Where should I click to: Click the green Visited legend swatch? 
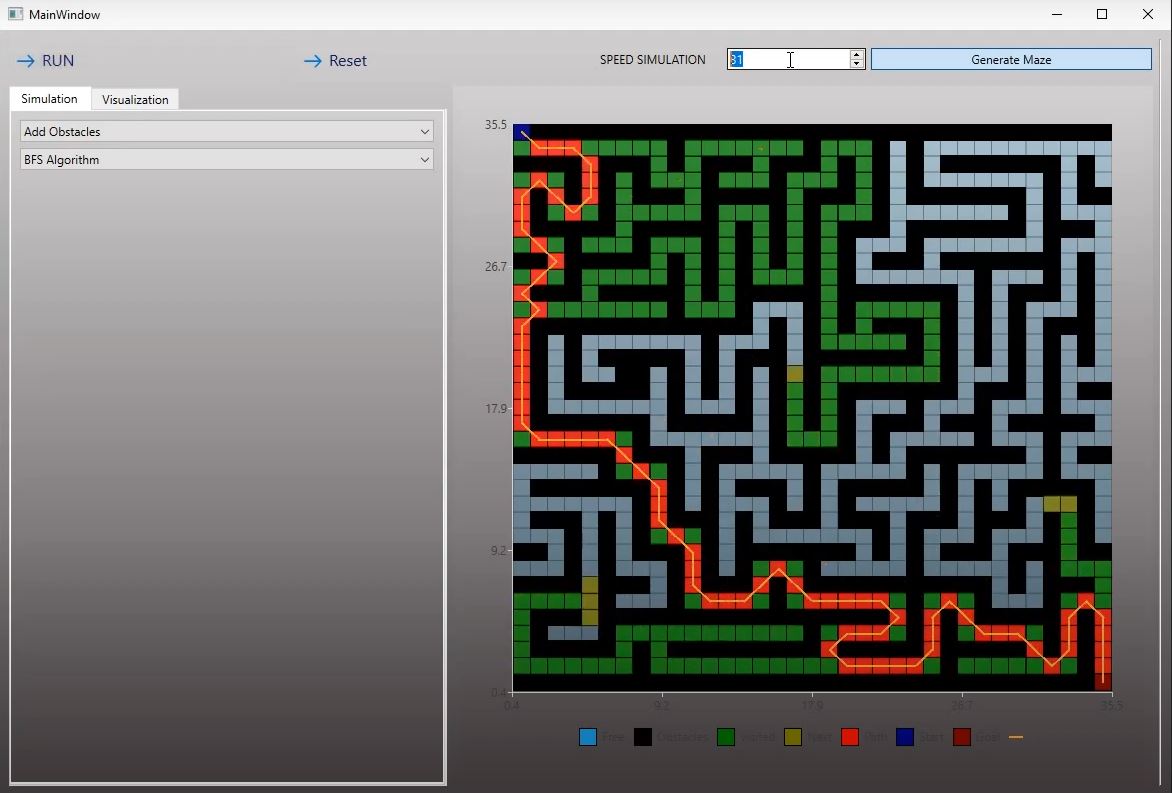pos(726,737)
